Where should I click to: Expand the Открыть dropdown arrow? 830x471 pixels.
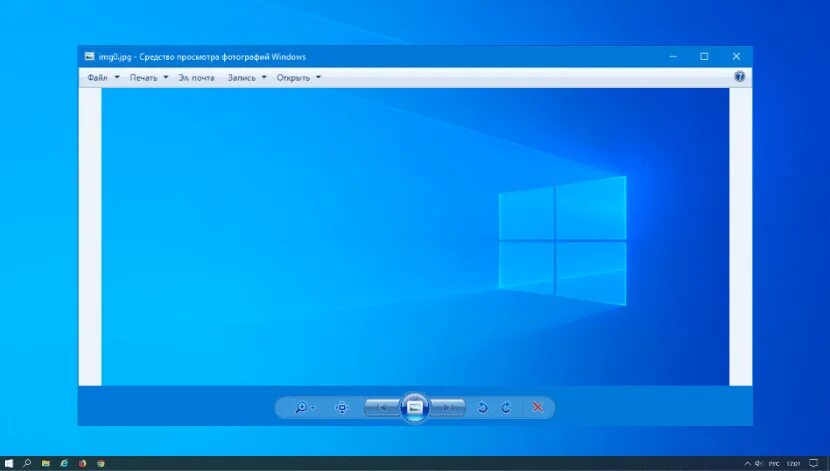click(318, 77)
